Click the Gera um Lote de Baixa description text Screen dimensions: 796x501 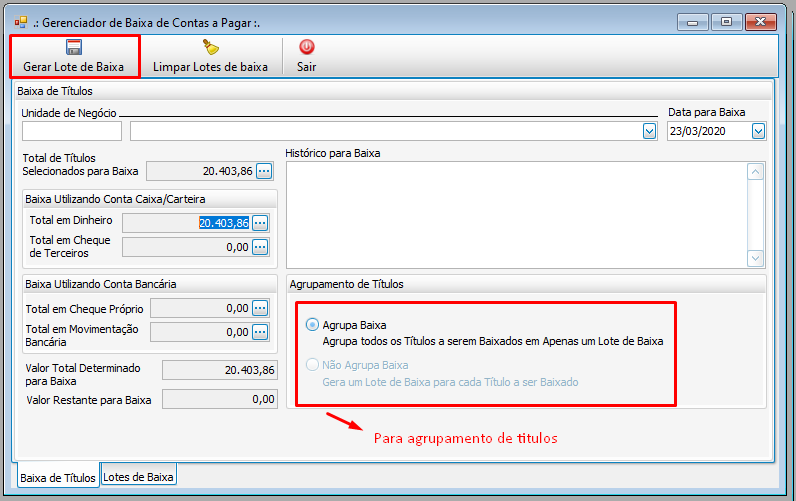click(x=450, y=382)
